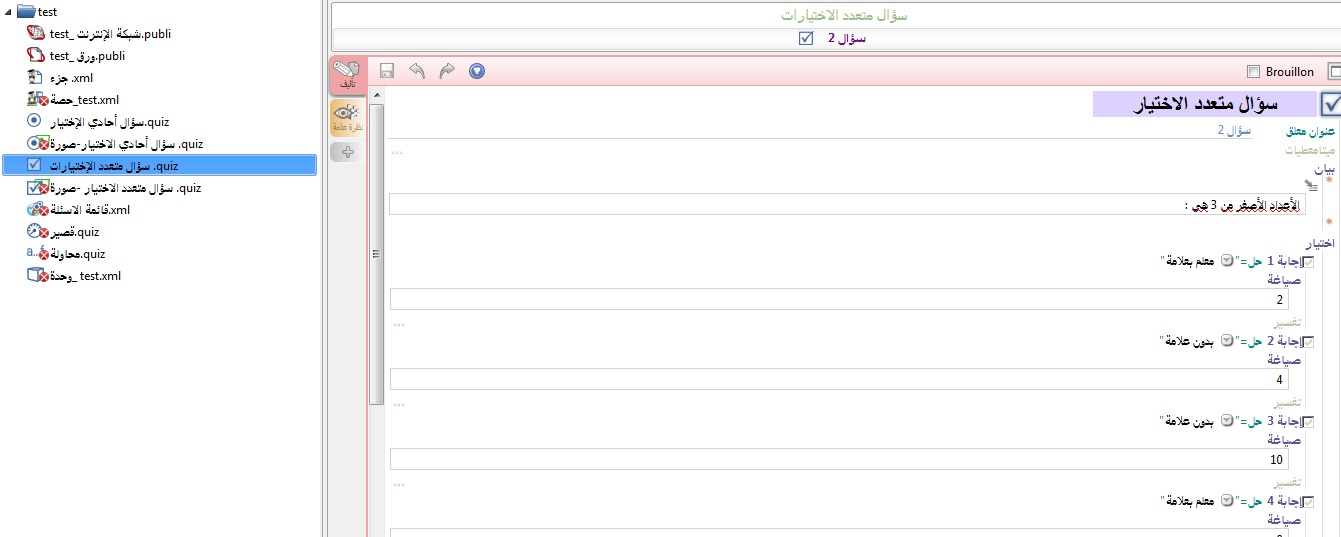Click the plus tab to add a view
The width and height of the screenshot is (1341, 537).
click(347, 152)
